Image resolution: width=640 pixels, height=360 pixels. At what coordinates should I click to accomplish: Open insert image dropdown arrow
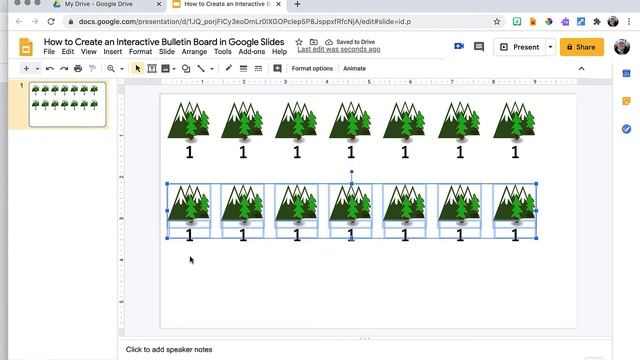click(174, 69)
